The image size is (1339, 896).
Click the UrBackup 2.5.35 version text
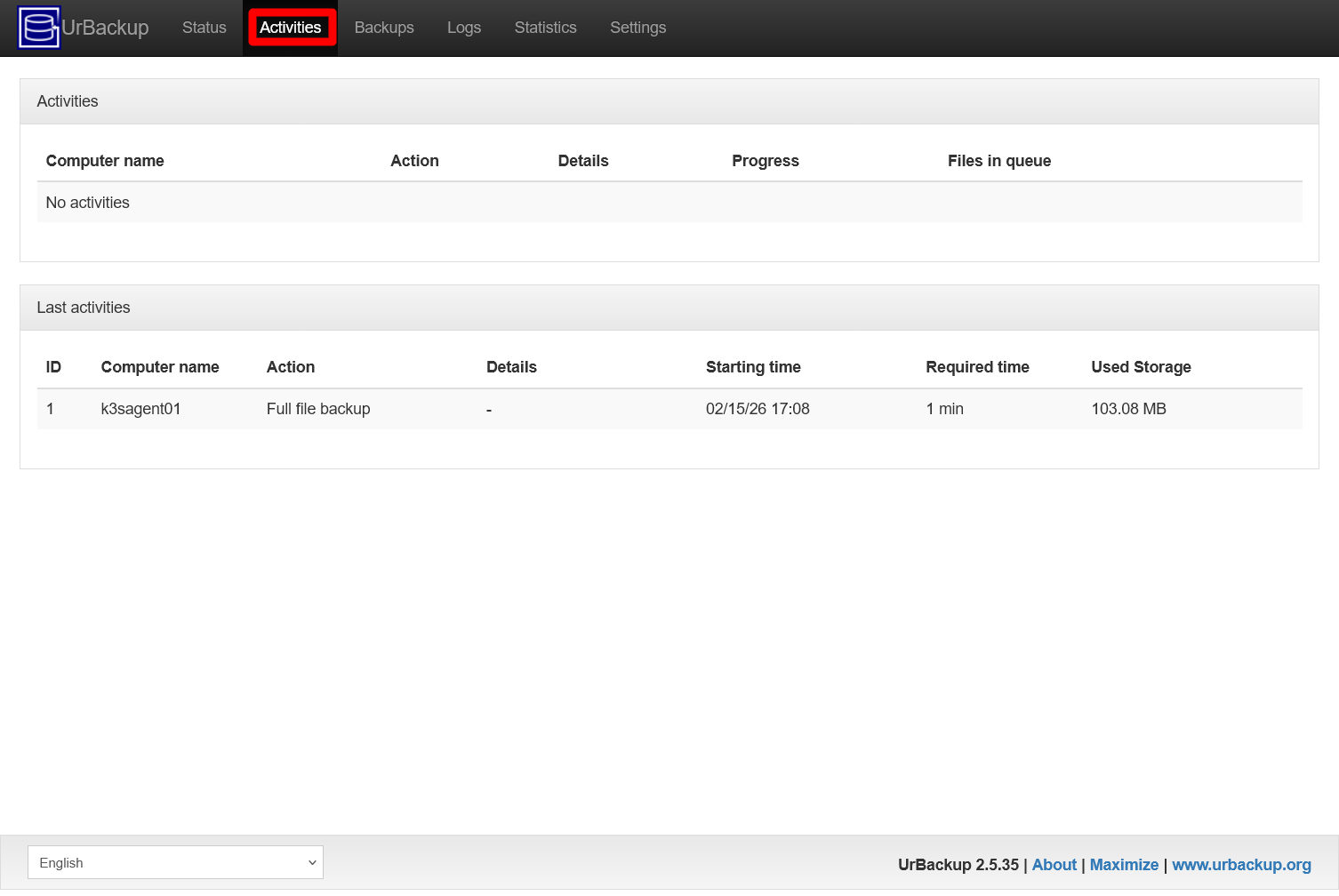point(958,864)
